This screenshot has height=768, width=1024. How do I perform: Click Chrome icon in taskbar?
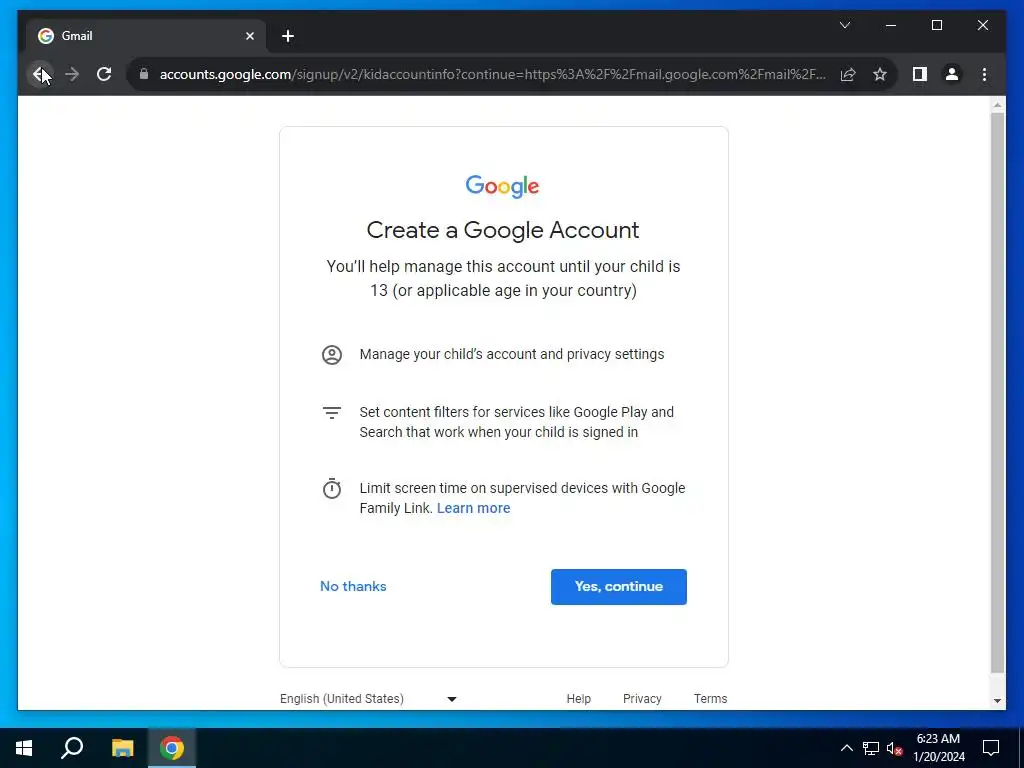point(172,748)
